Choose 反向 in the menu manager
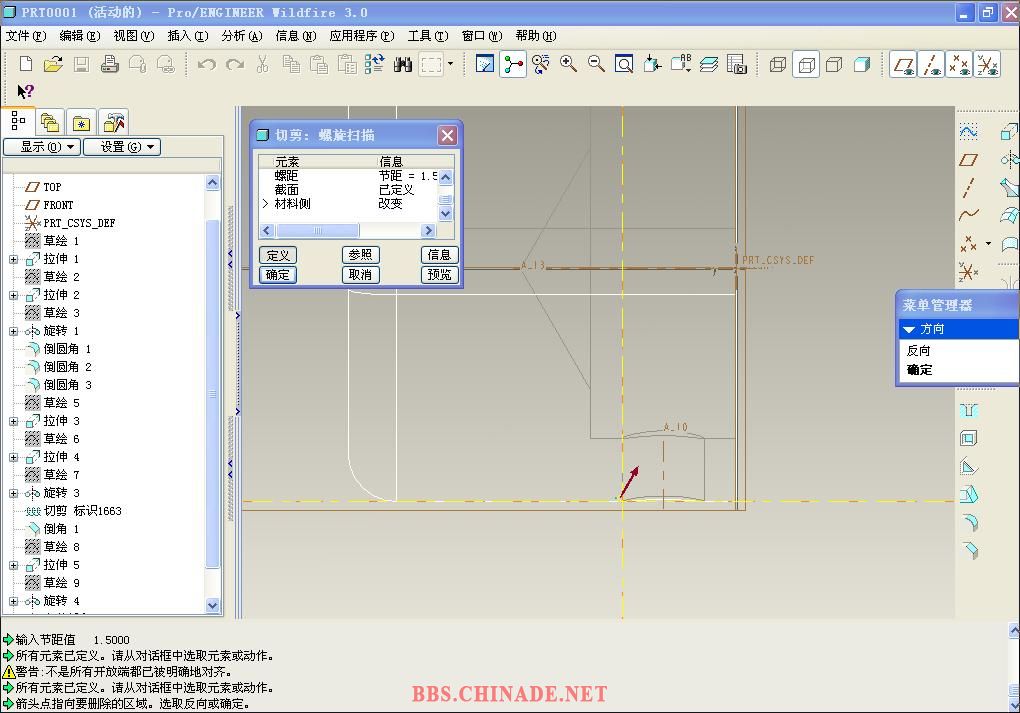 tap(919, 351)
